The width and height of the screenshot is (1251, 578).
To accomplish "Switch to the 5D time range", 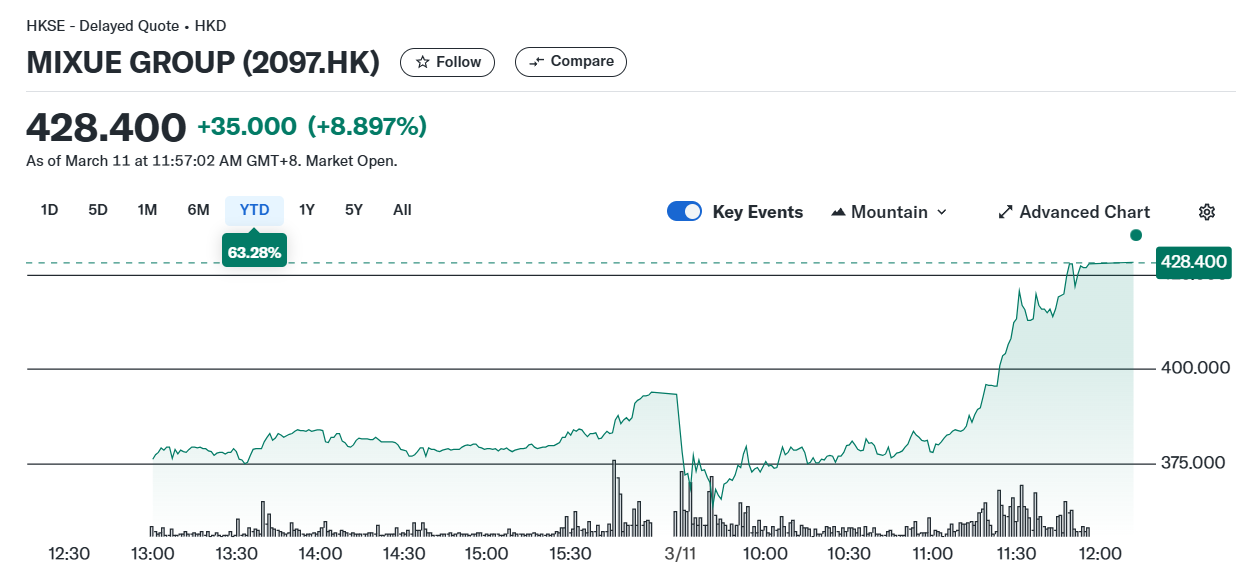I will tap(98, 210).
